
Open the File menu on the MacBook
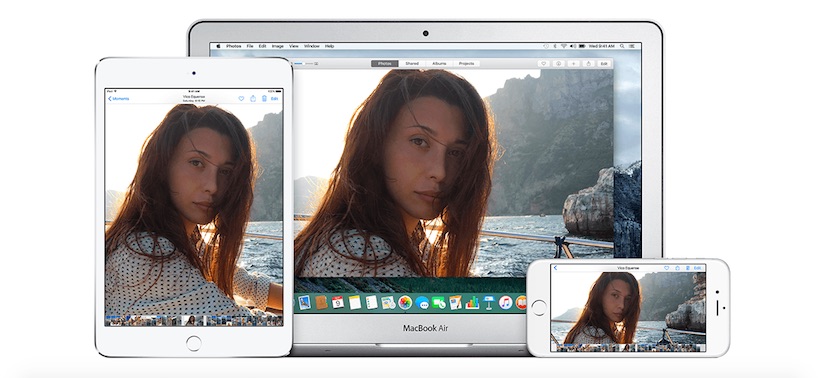(250, 46)
